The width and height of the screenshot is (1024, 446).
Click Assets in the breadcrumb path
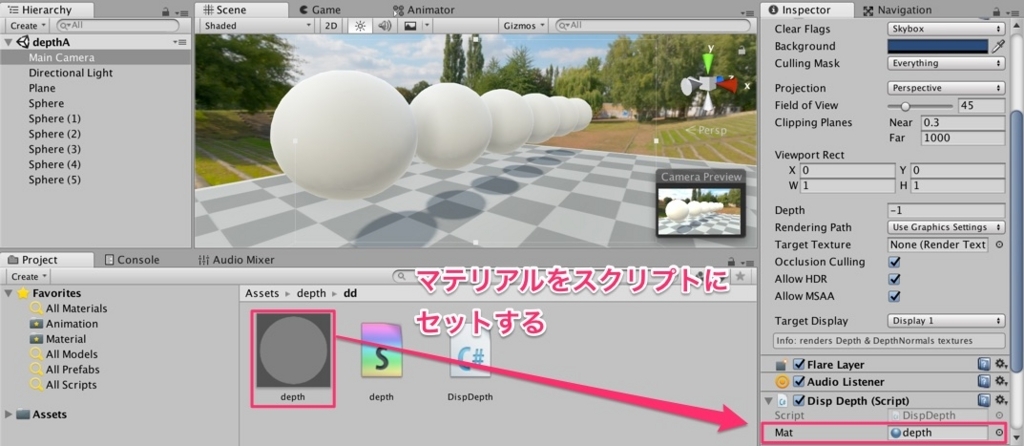[x=262, y=294]
